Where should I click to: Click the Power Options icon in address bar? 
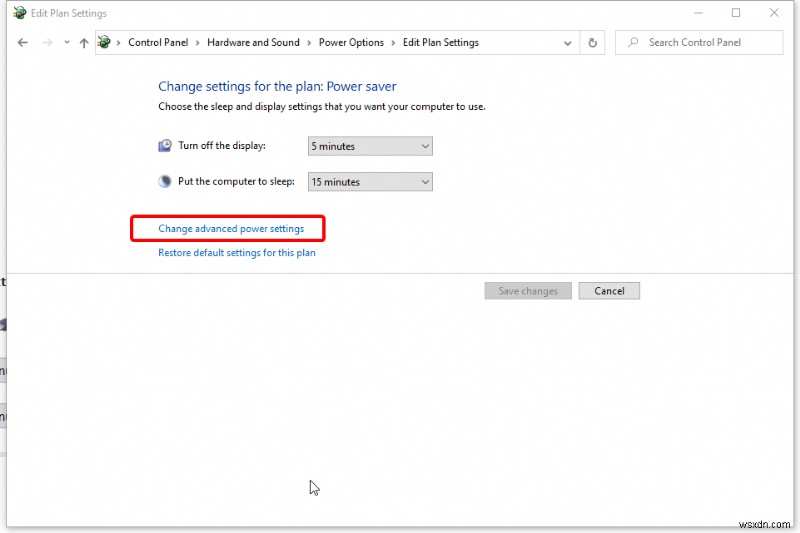pos(104,42)
